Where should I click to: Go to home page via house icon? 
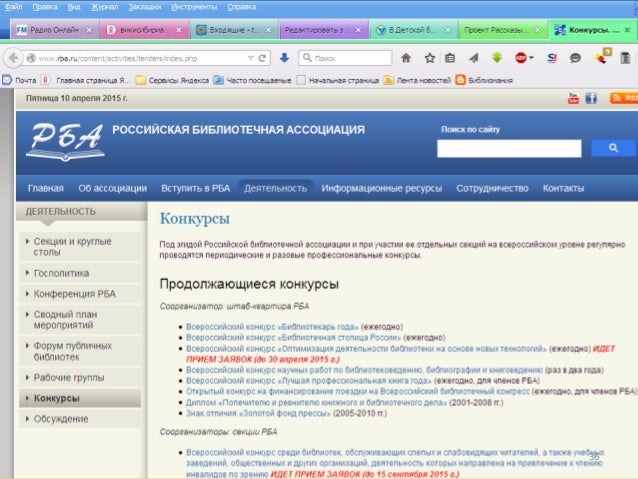click(406, 58)
